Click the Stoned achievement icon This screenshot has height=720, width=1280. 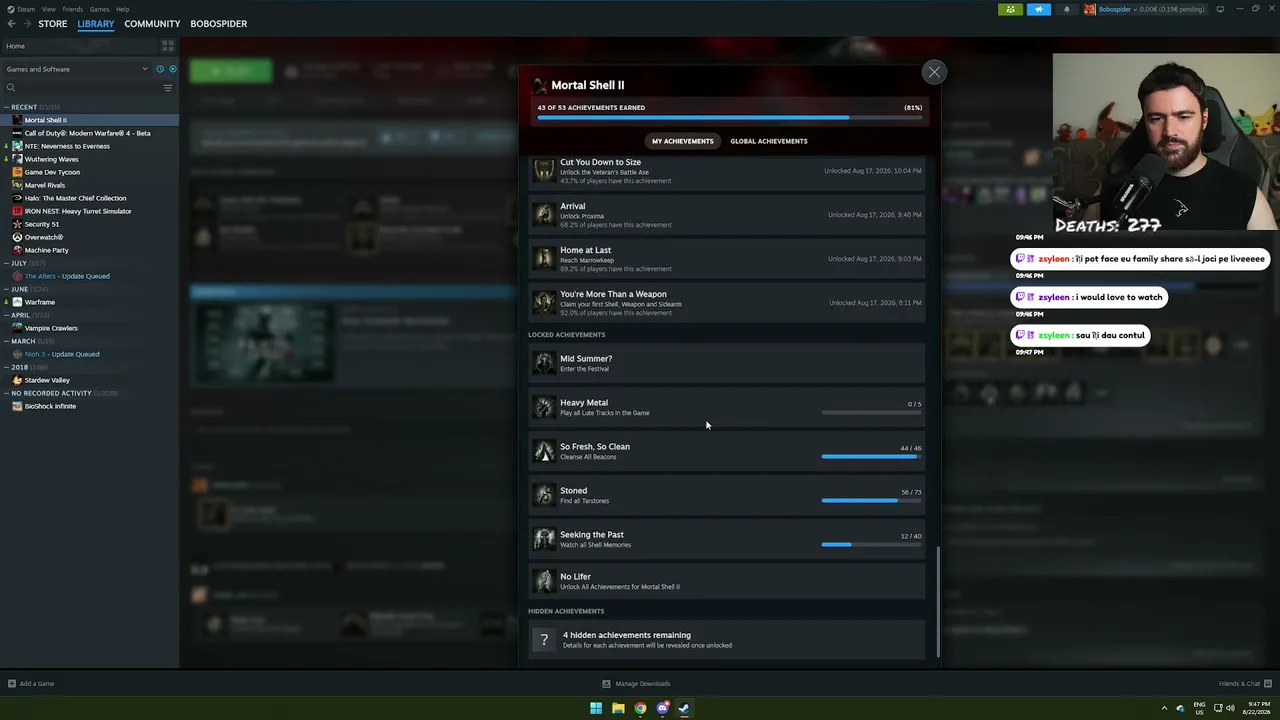point(544,495)
